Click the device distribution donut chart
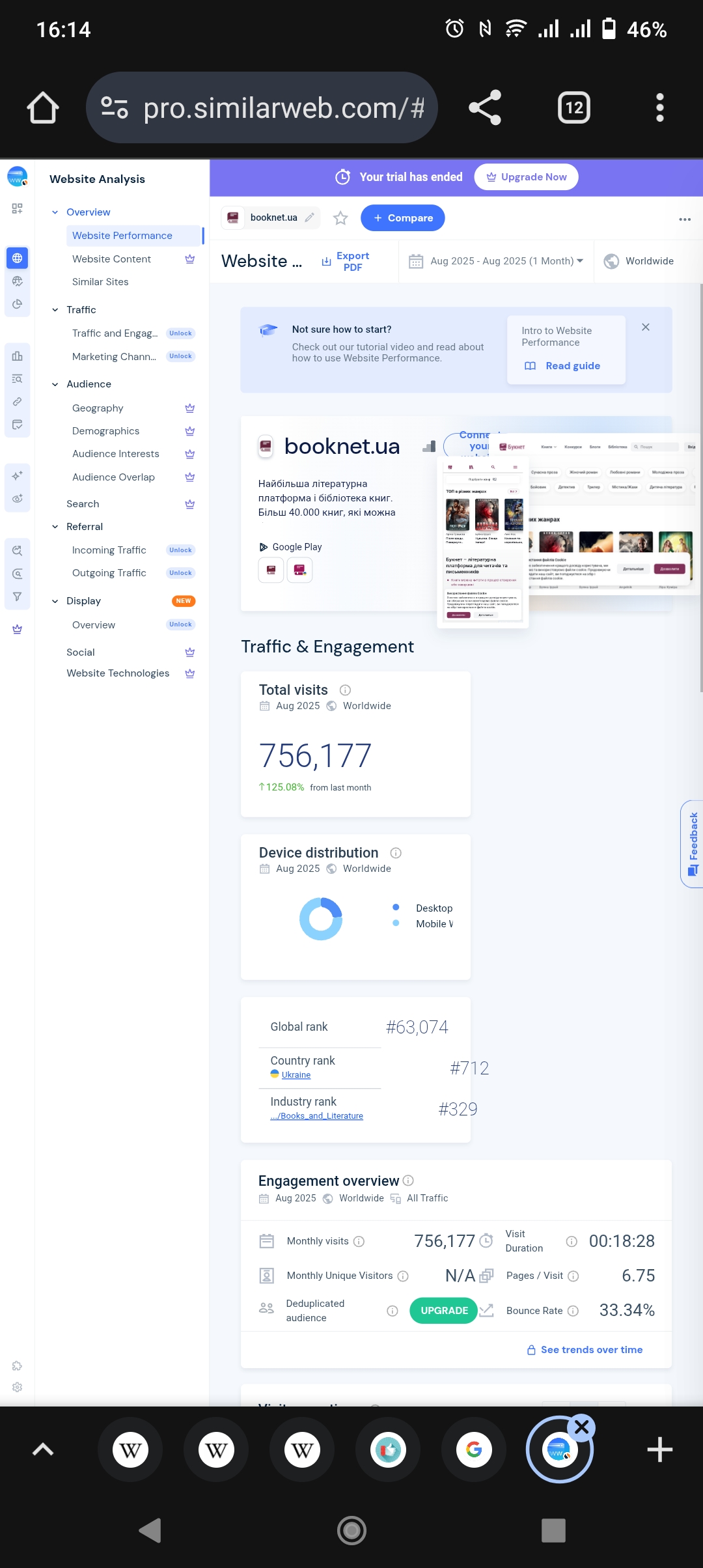This screenshot has height=1568, width=703. 321,919
